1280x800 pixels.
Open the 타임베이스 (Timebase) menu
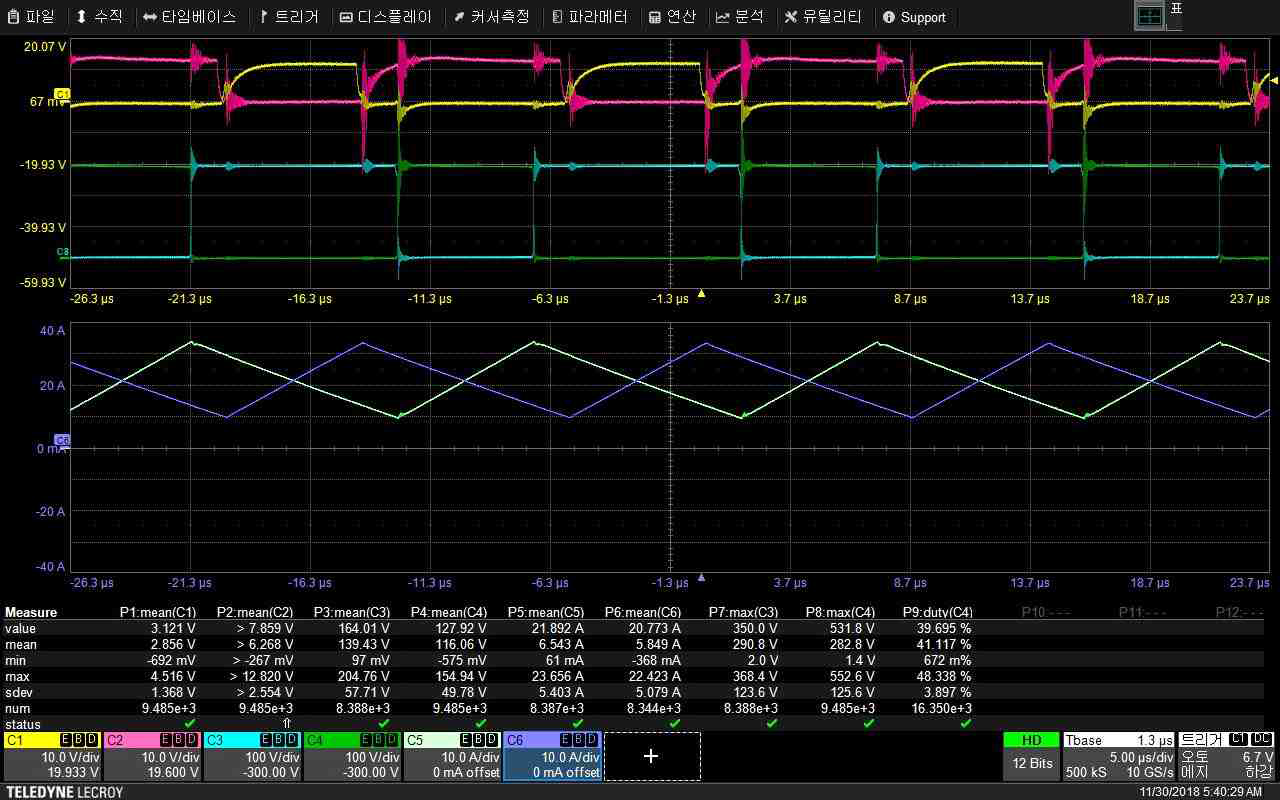point(189,17)
